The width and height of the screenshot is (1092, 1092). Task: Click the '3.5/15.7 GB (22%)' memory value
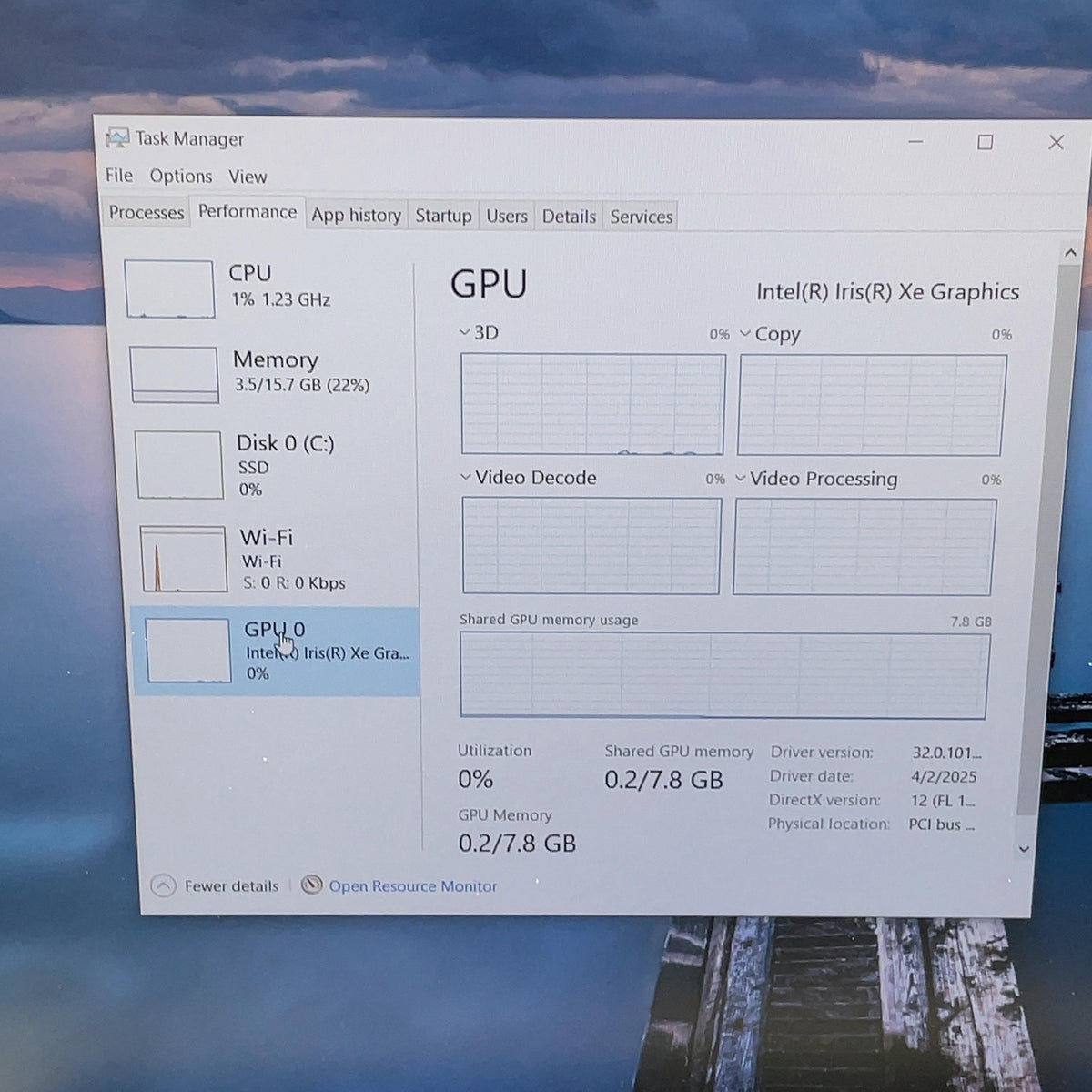[x=302, y=385]
